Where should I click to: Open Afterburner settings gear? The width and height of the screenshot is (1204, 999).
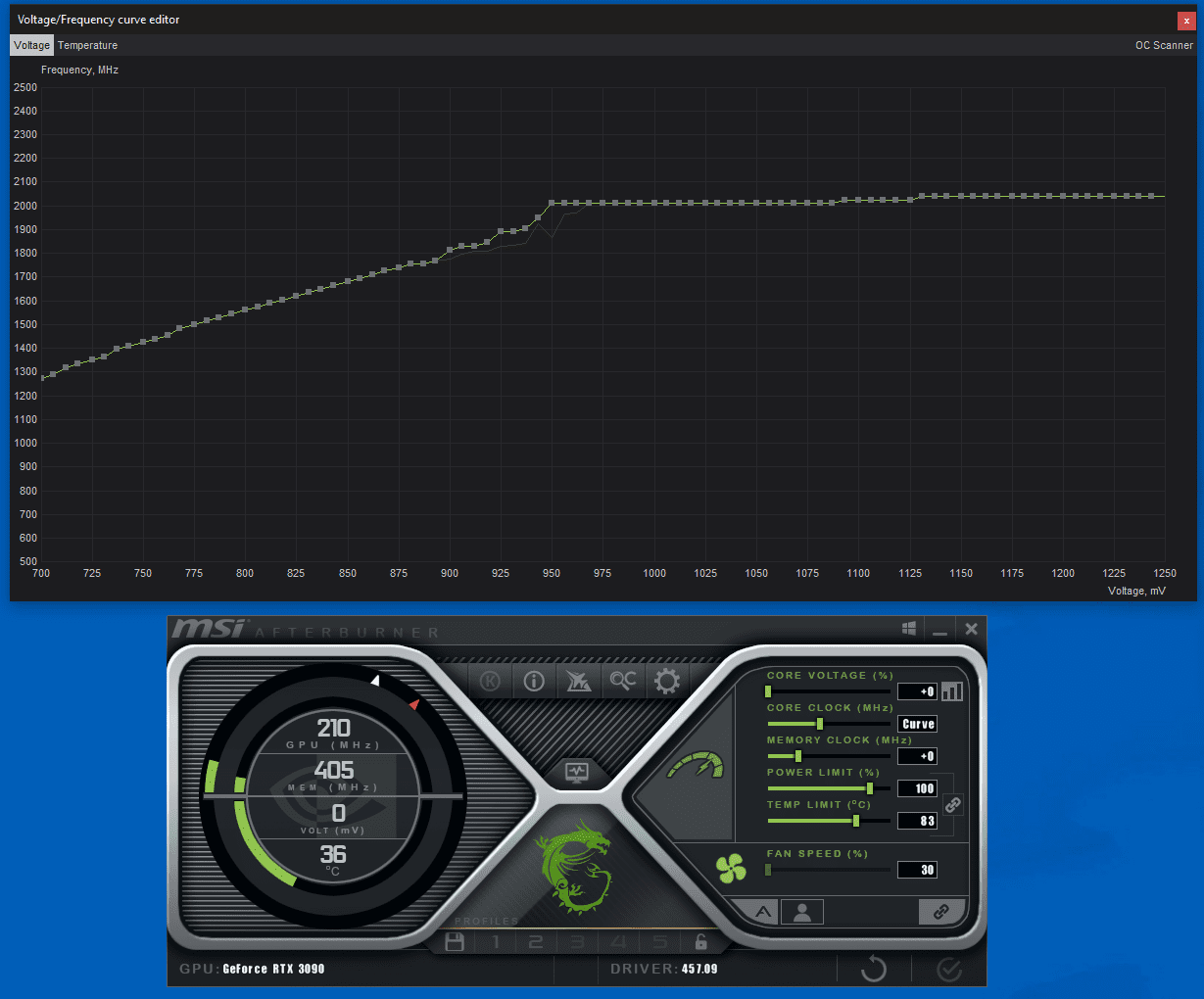point(667,681)
